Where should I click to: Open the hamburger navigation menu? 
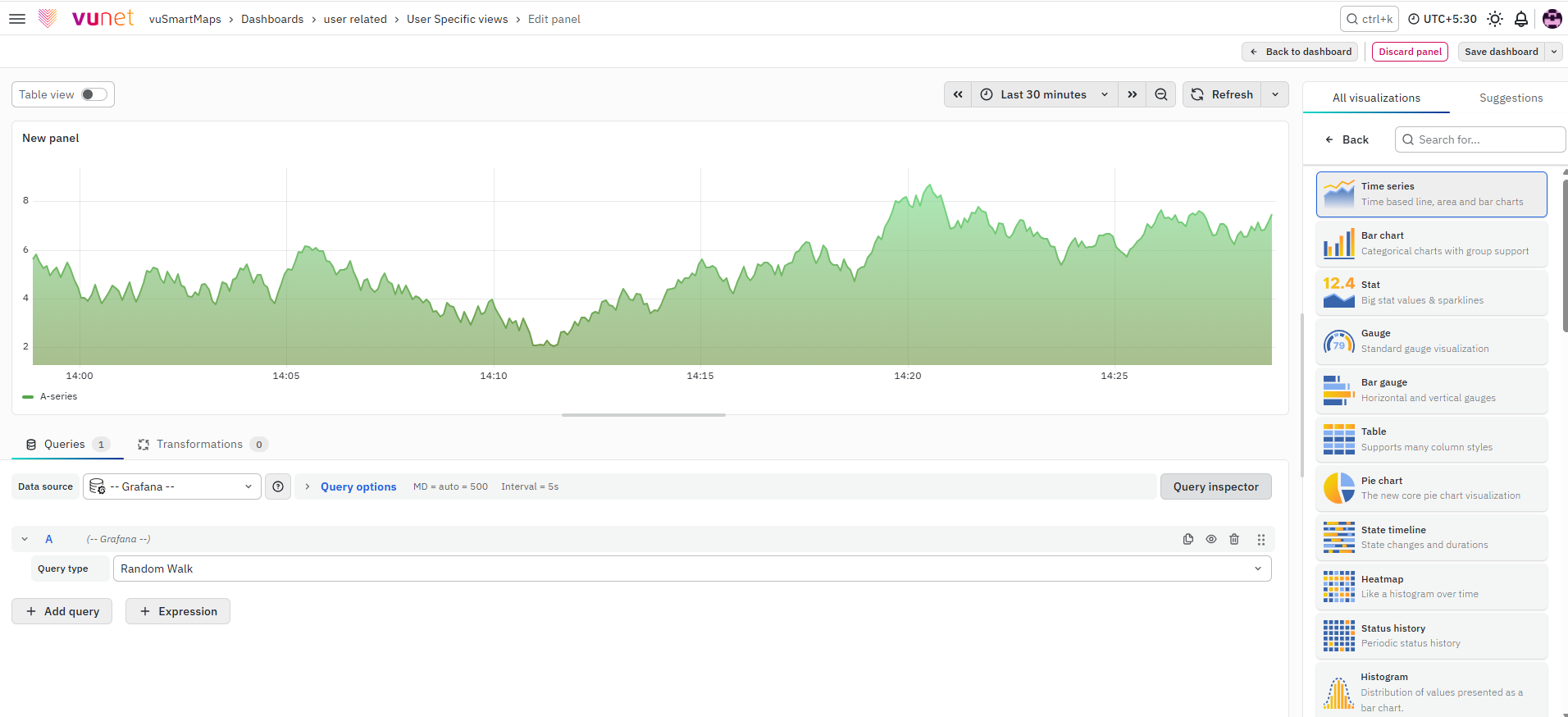pyautogui.click(x=17, y=19)
